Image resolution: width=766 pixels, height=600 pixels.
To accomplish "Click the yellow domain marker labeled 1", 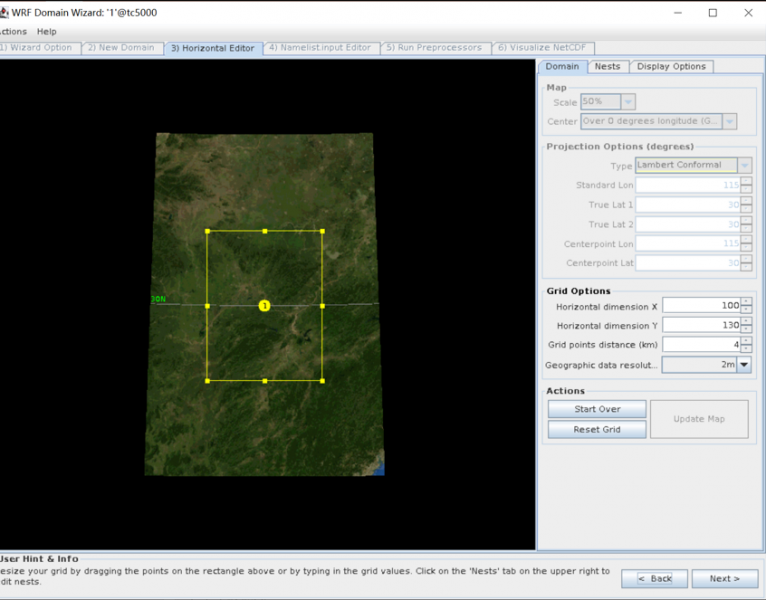I will point(264,306).
